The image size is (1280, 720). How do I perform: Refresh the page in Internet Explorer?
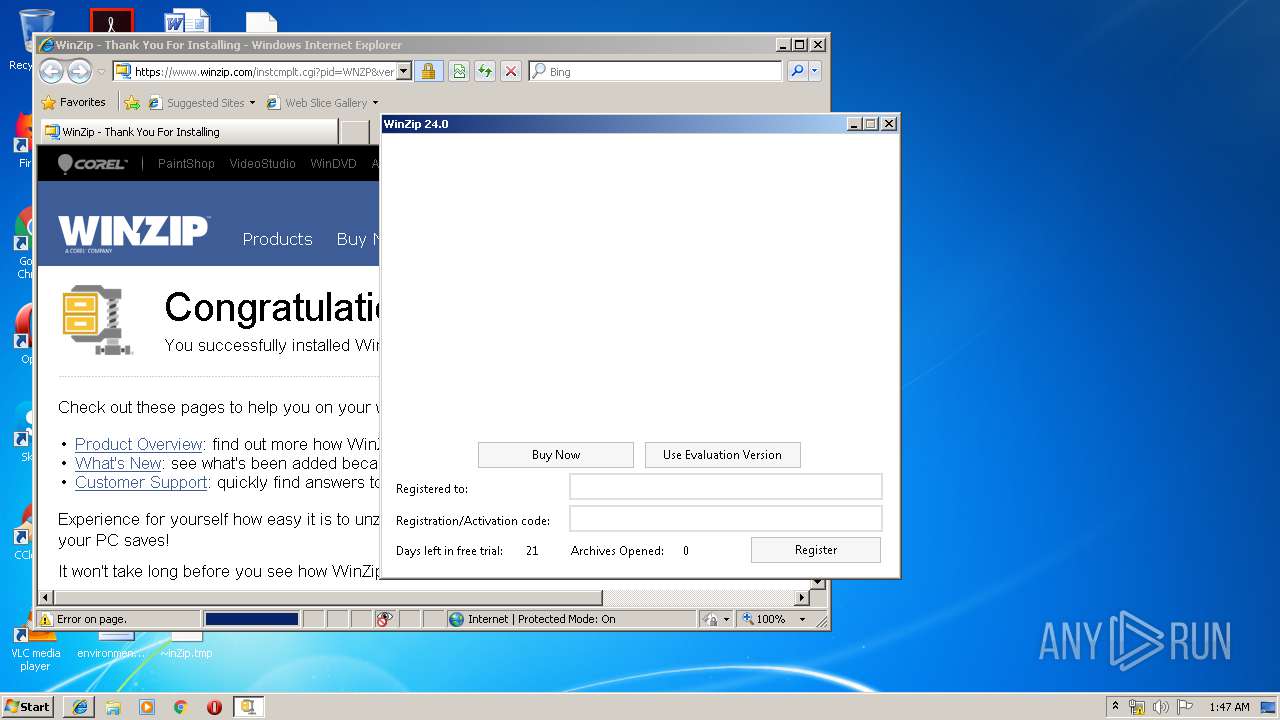(x=484, y=71)
